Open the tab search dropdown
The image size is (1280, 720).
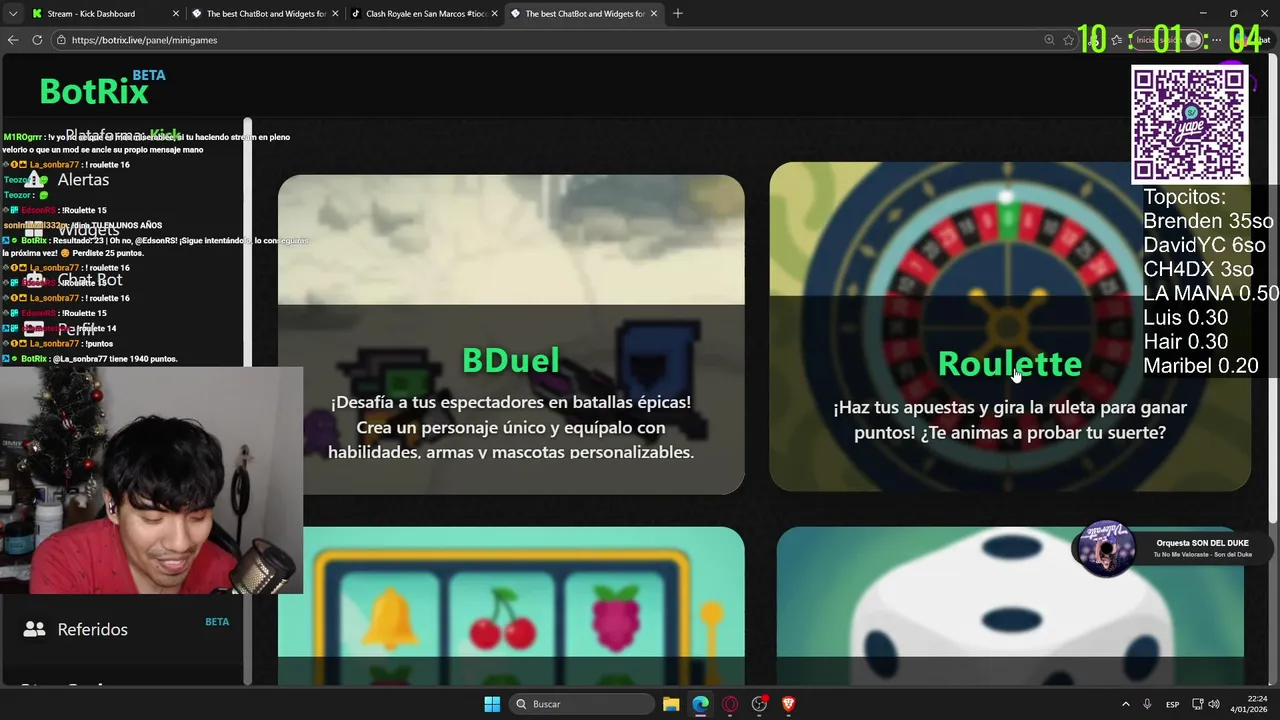click(11, 14)
